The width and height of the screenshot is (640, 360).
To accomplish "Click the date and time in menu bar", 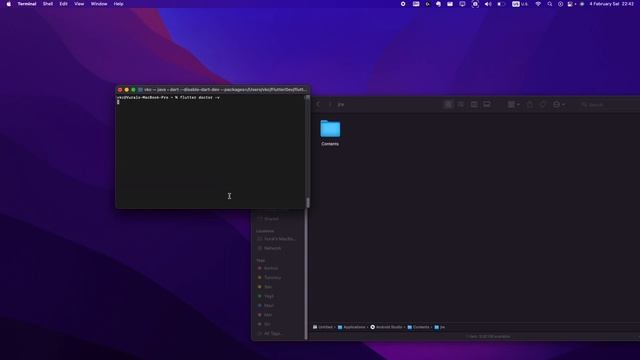I will point(611,4).
